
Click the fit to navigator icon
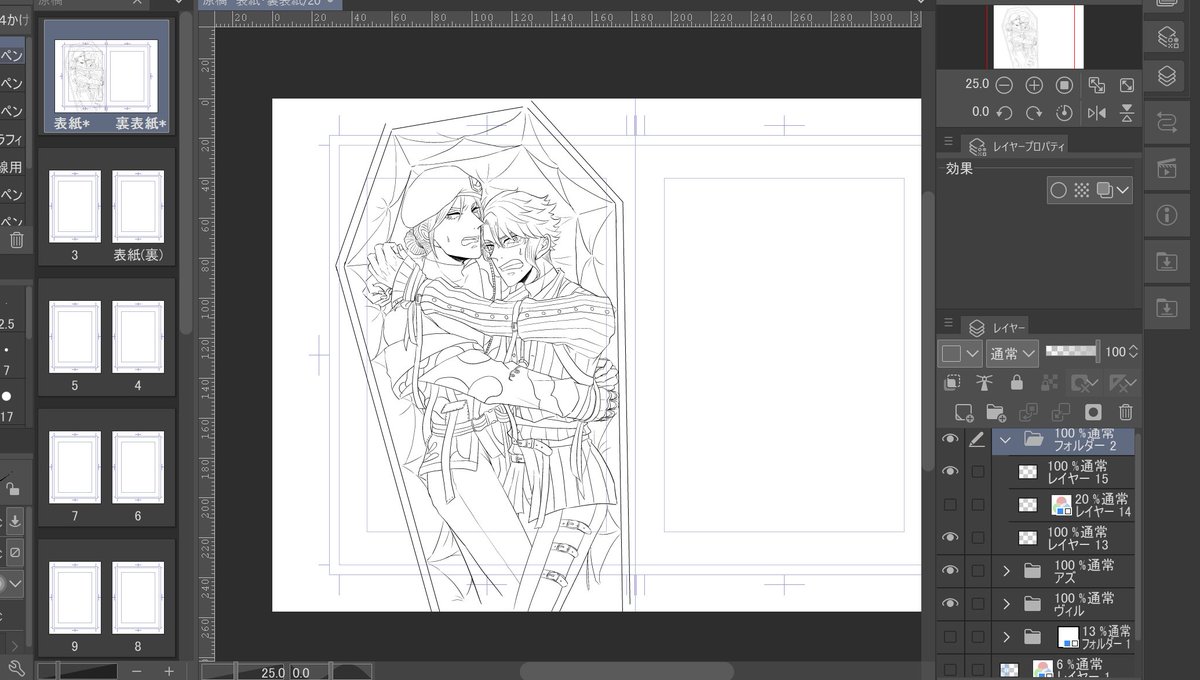point(1096,85)
